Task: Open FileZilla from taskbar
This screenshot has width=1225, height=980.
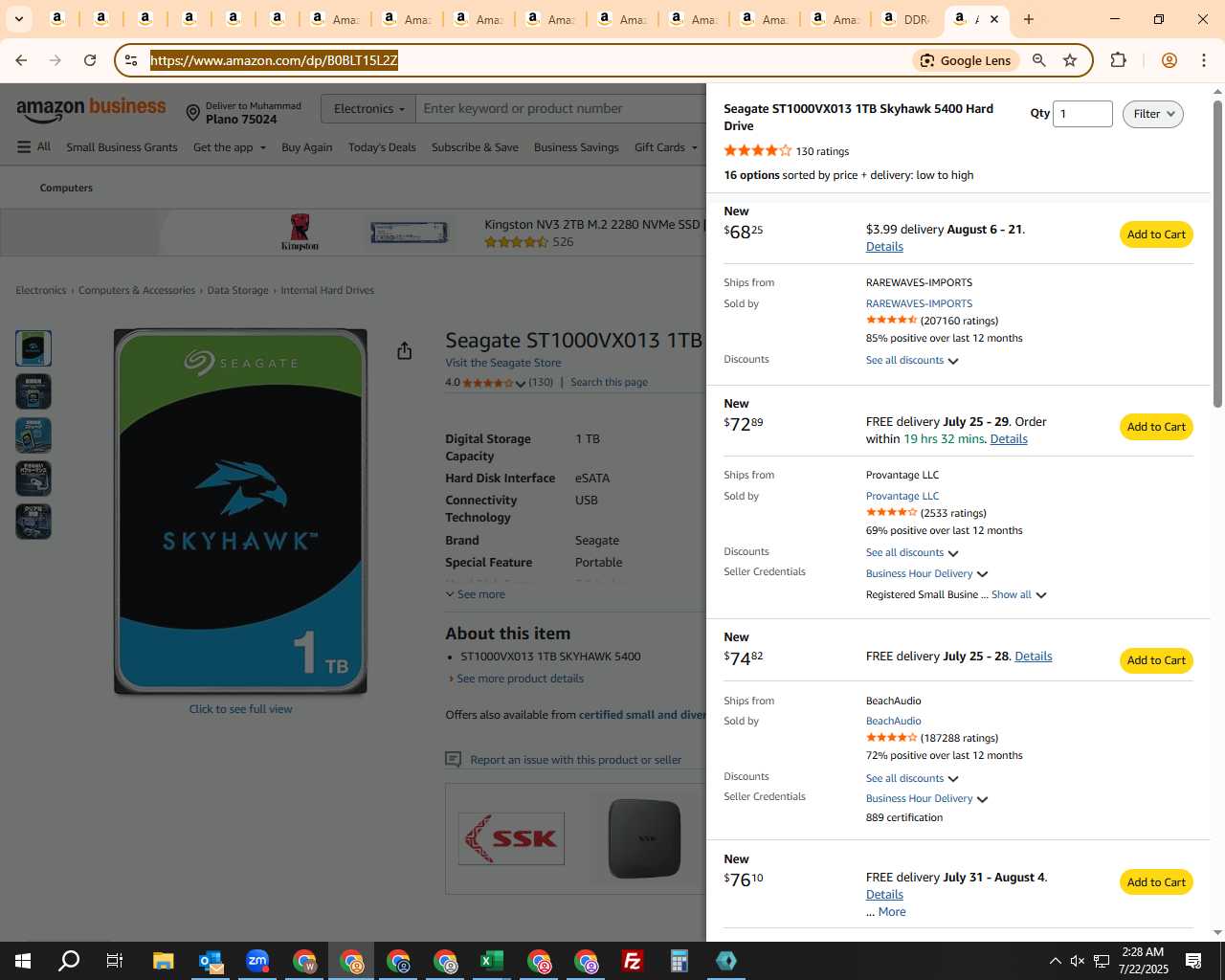Action: coord(633,961)
